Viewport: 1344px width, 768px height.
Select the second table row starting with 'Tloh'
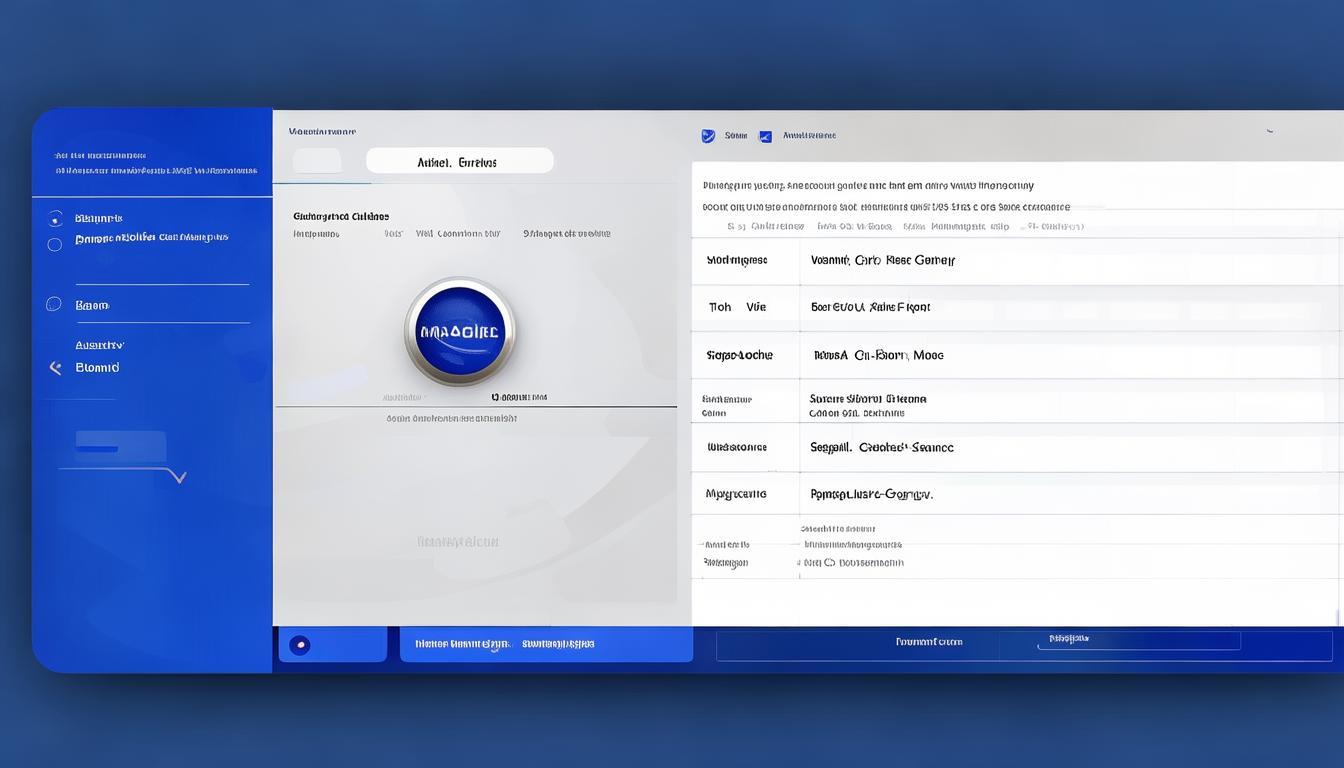1017,308
